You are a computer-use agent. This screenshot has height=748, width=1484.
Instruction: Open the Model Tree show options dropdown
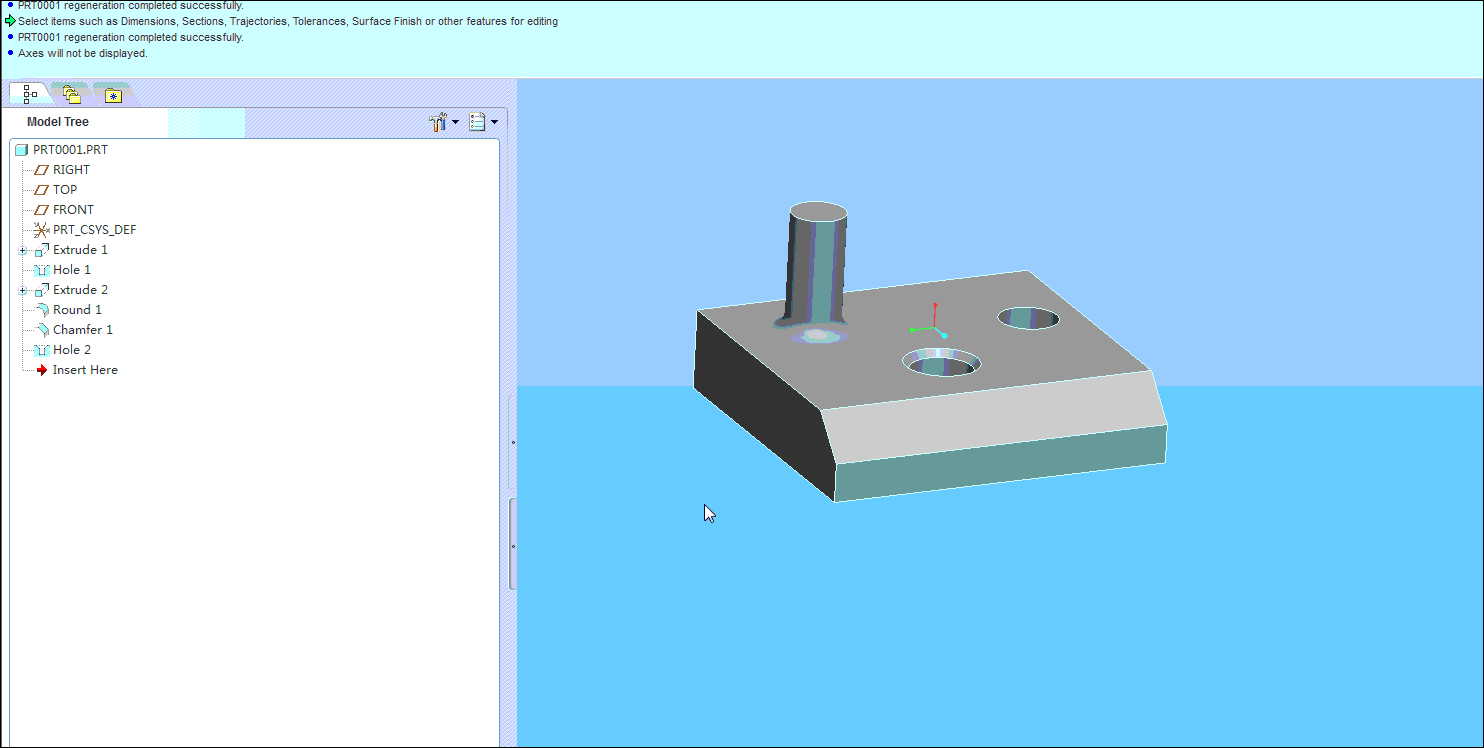click(x=483, y=122)
